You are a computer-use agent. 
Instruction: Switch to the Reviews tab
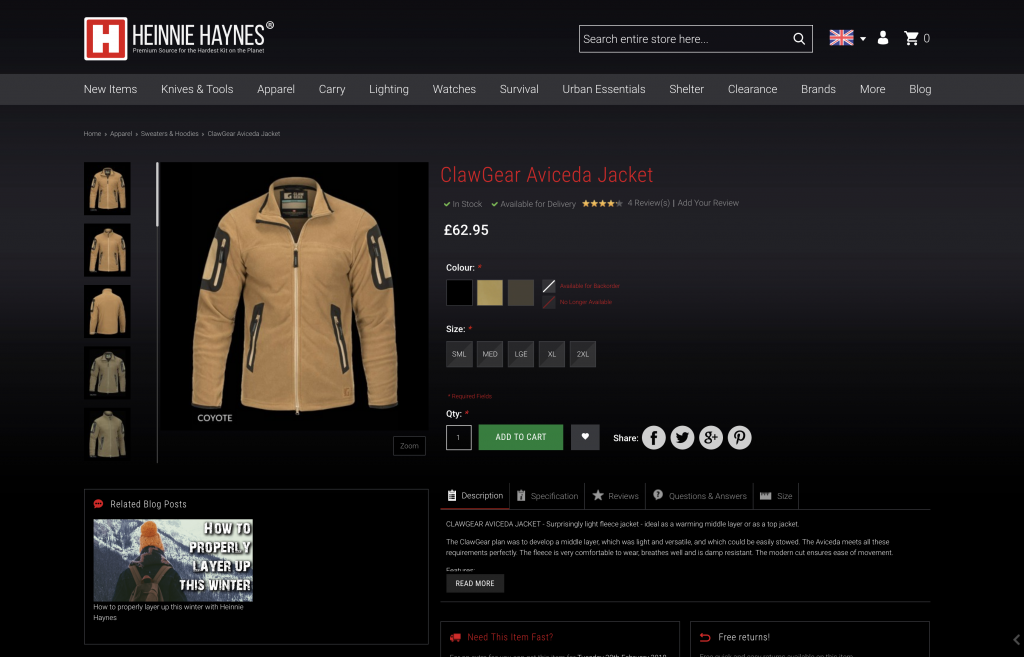coord(615,496)
